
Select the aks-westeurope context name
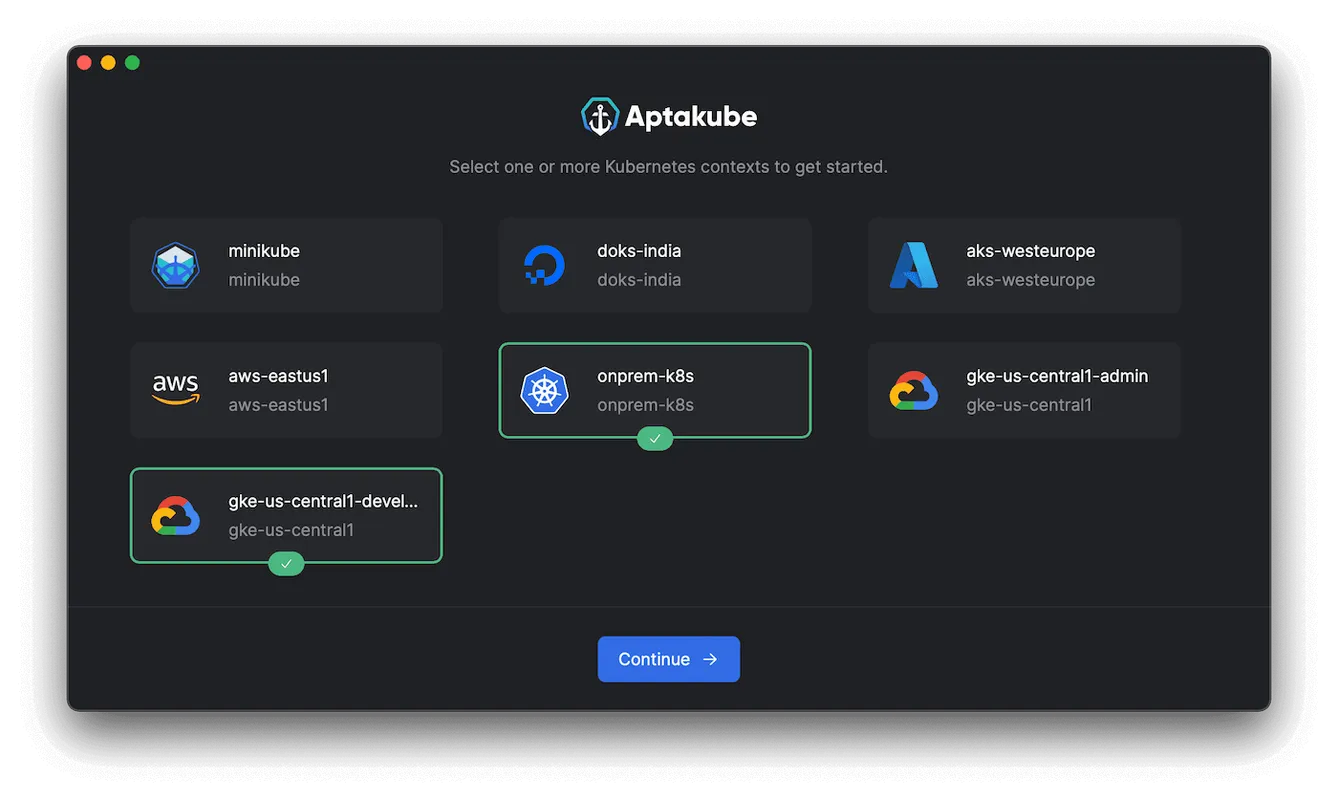(1030, 251)
